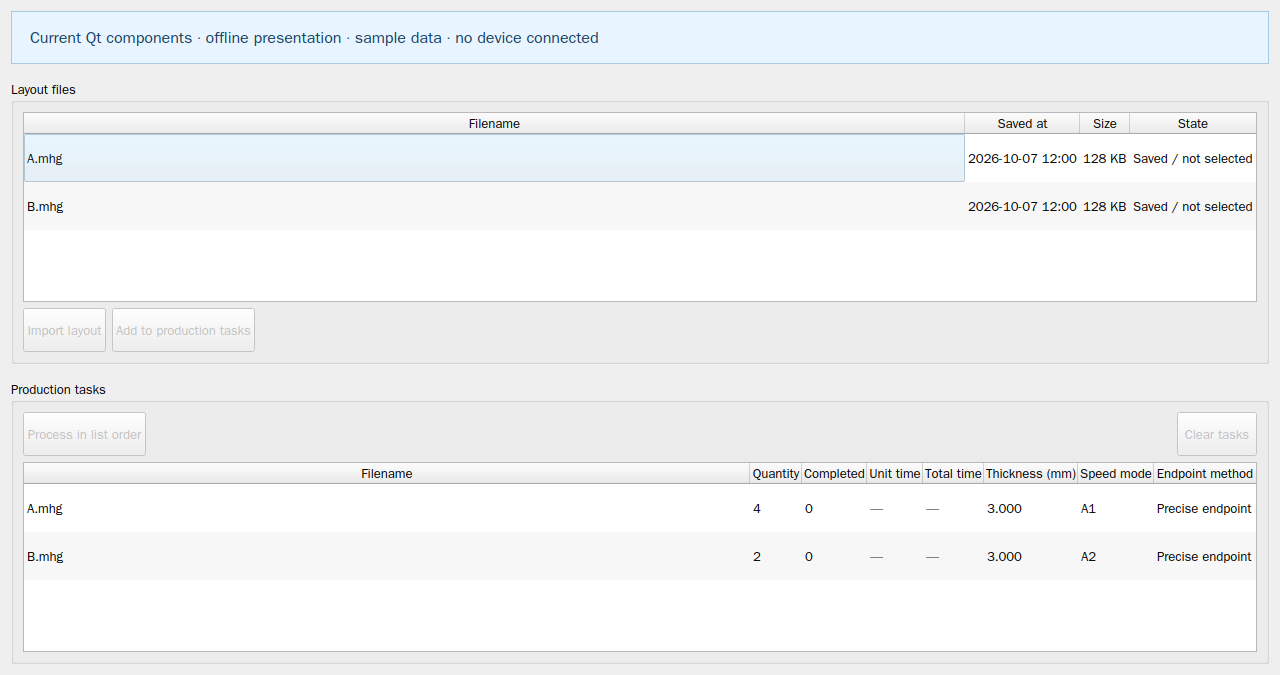Viewport: 1280px width, 675px height.
Task: Click thickness 3.000 in A.mhg task row
Action: click(1030, 508)
